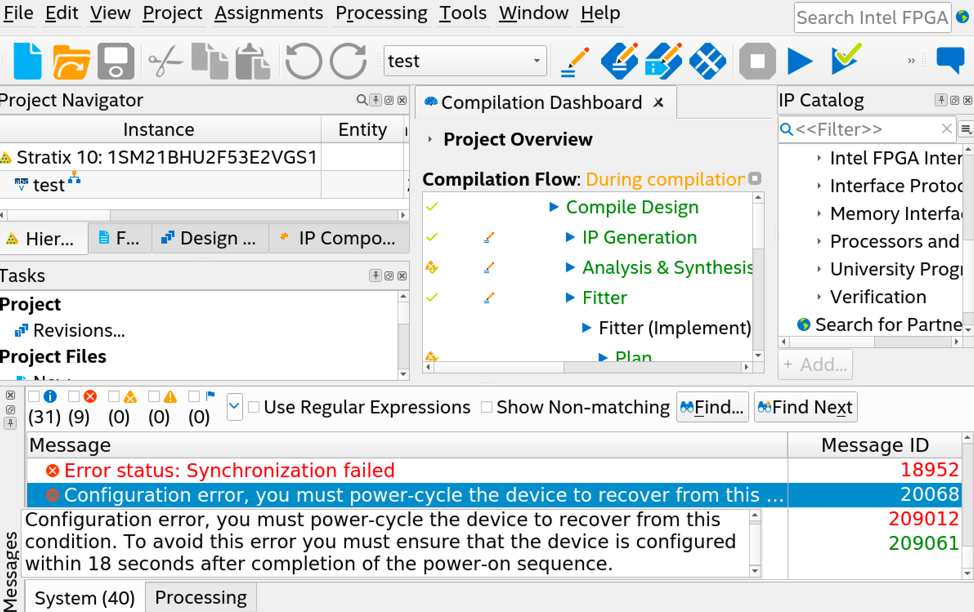
Task: Open a project with the folder icon
Action: click(x=71, y=61)
